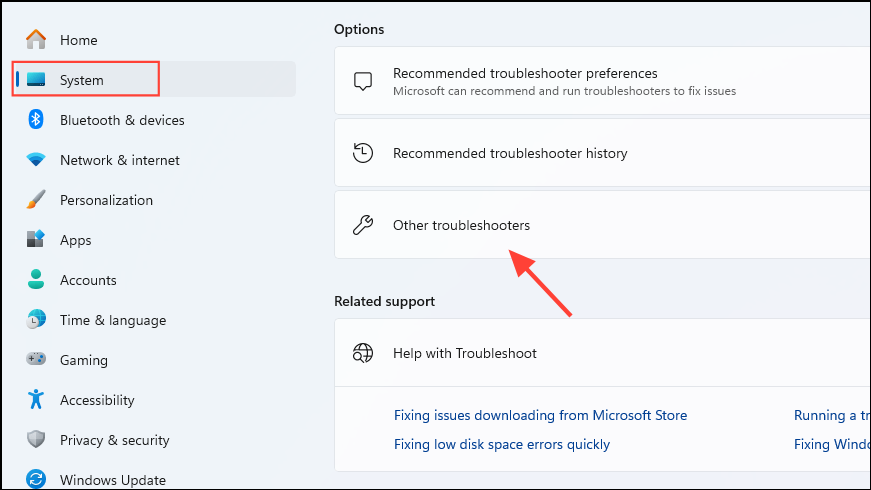This screenshot has width=871, height=490.
Task: Click the history clock icon
Action: tap(363, 153)
